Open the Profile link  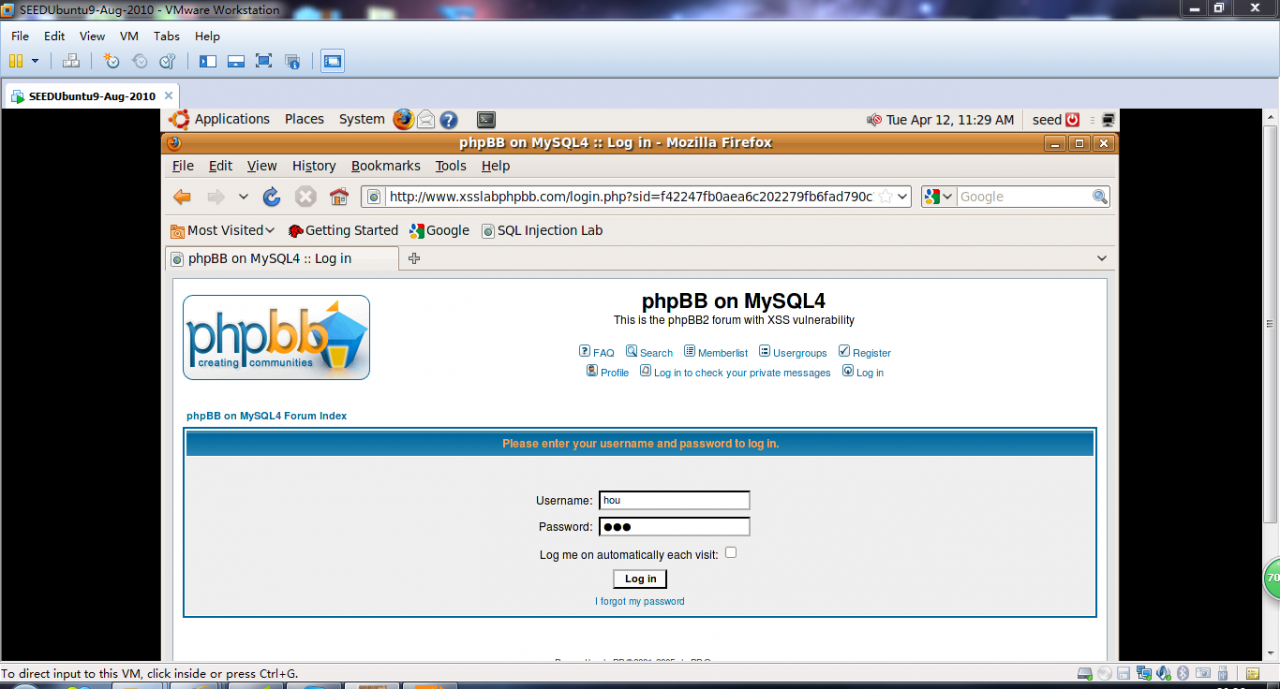point(607,372)
